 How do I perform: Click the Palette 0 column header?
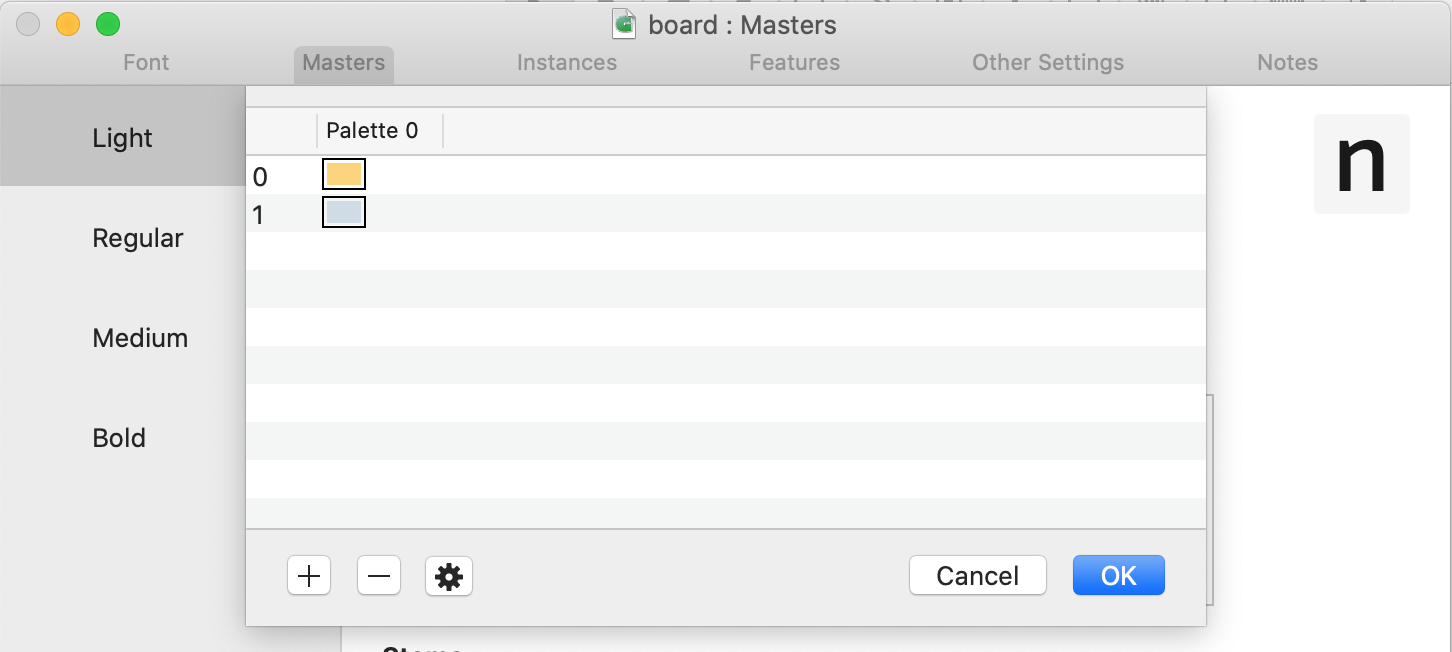pyautogui.click(x=373, y=131)
